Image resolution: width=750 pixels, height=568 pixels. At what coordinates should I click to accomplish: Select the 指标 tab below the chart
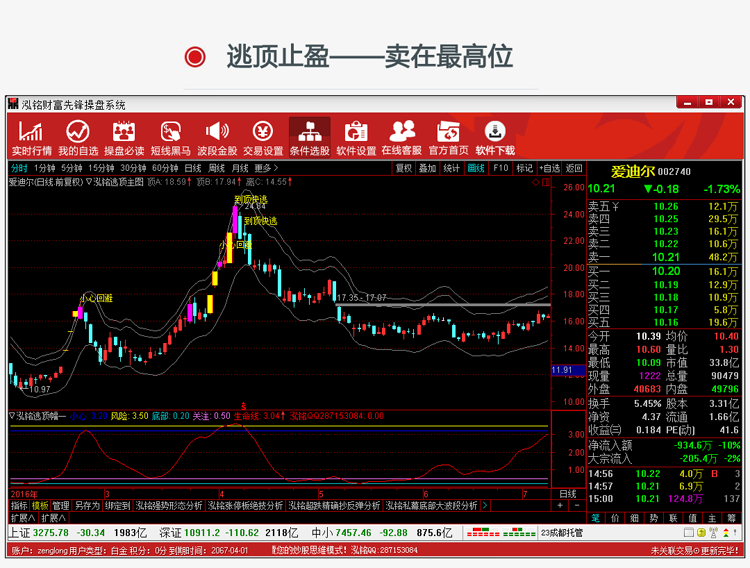point(19,505)
